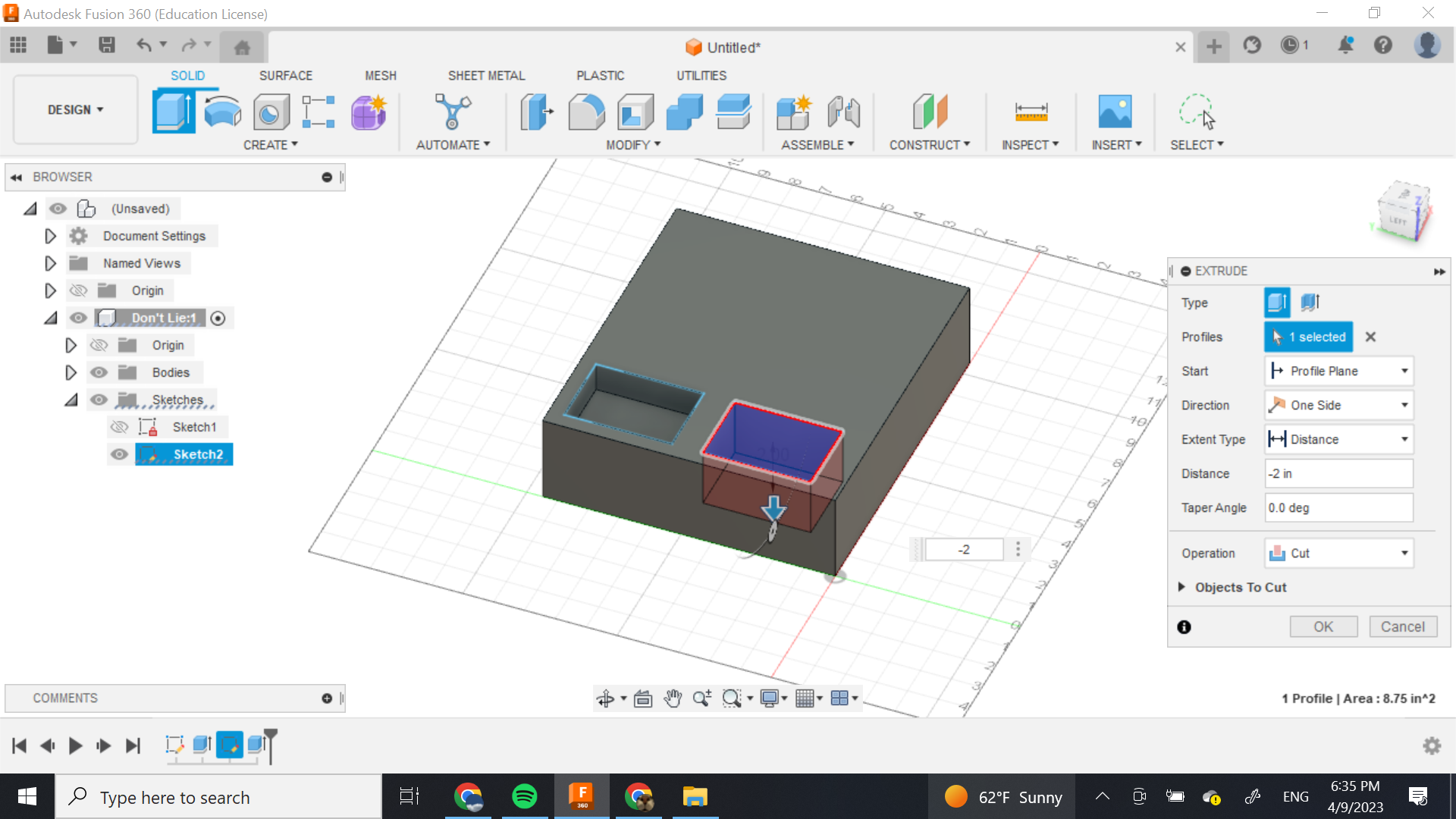Viewport: 1456px width, 819px height.
Task: Hide the Sketch2 visibility eye
Action: 119,454
